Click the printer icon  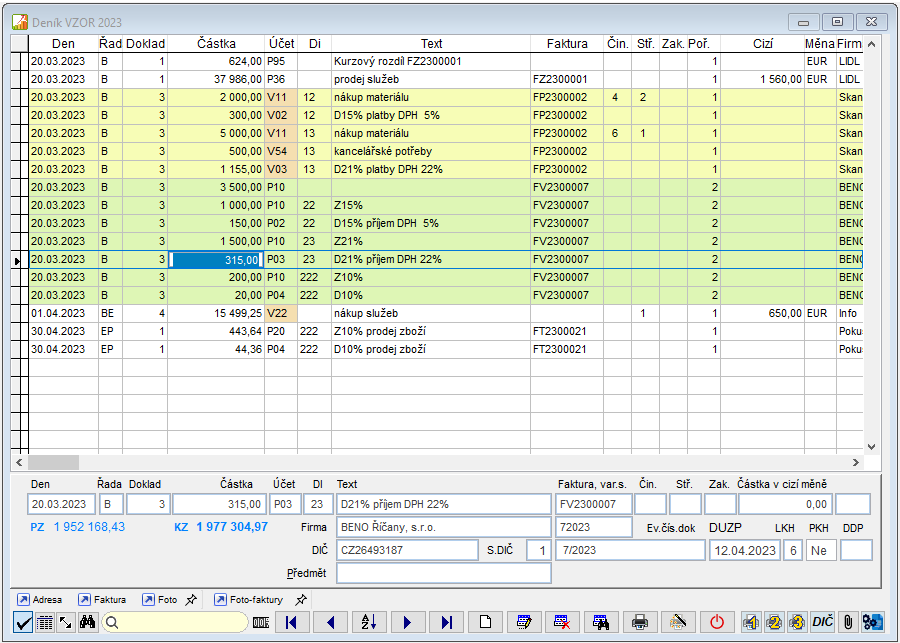[639, 622]
